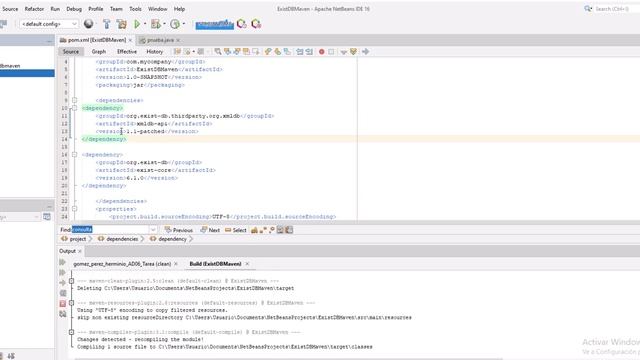Toggle Regular Expression icon in Find bar
640x360 pixels.
pos(271,230)
